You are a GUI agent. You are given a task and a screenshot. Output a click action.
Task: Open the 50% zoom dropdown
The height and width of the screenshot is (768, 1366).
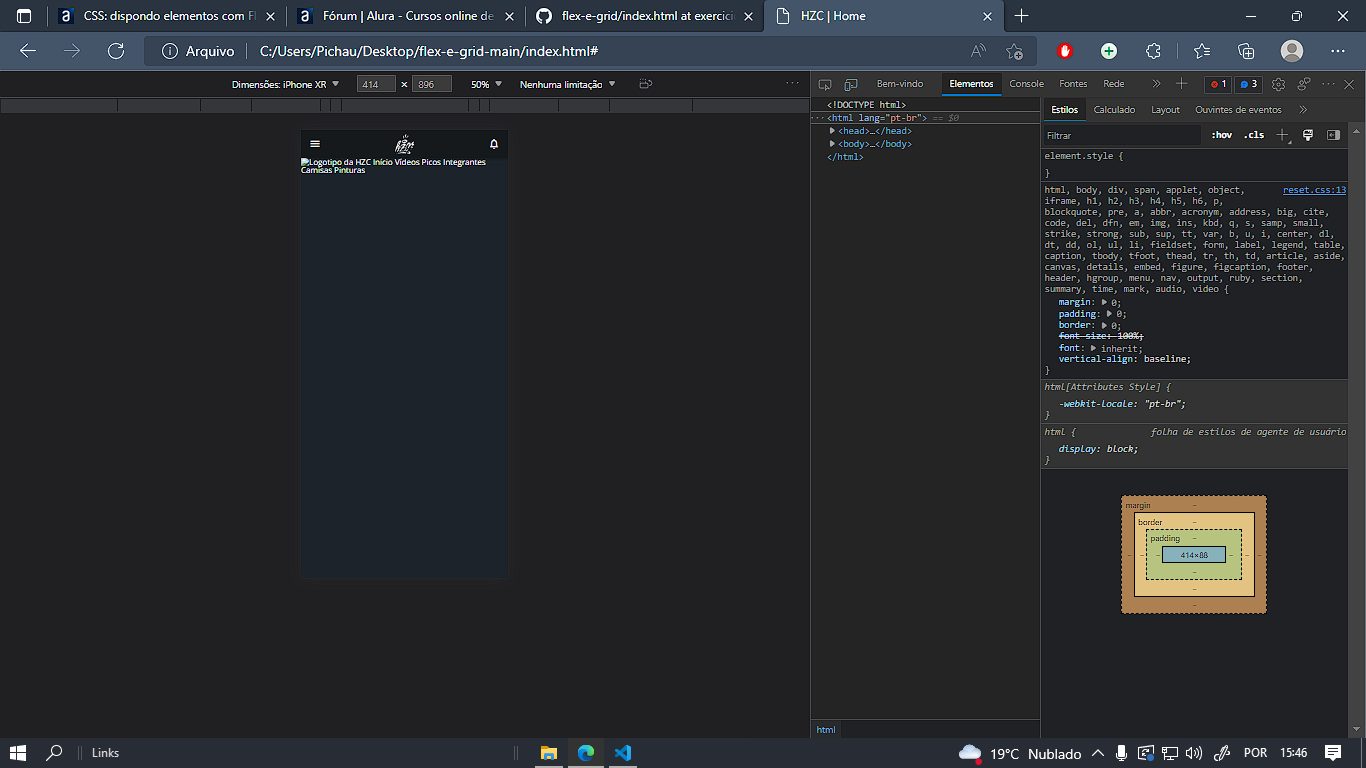[487, 85]
